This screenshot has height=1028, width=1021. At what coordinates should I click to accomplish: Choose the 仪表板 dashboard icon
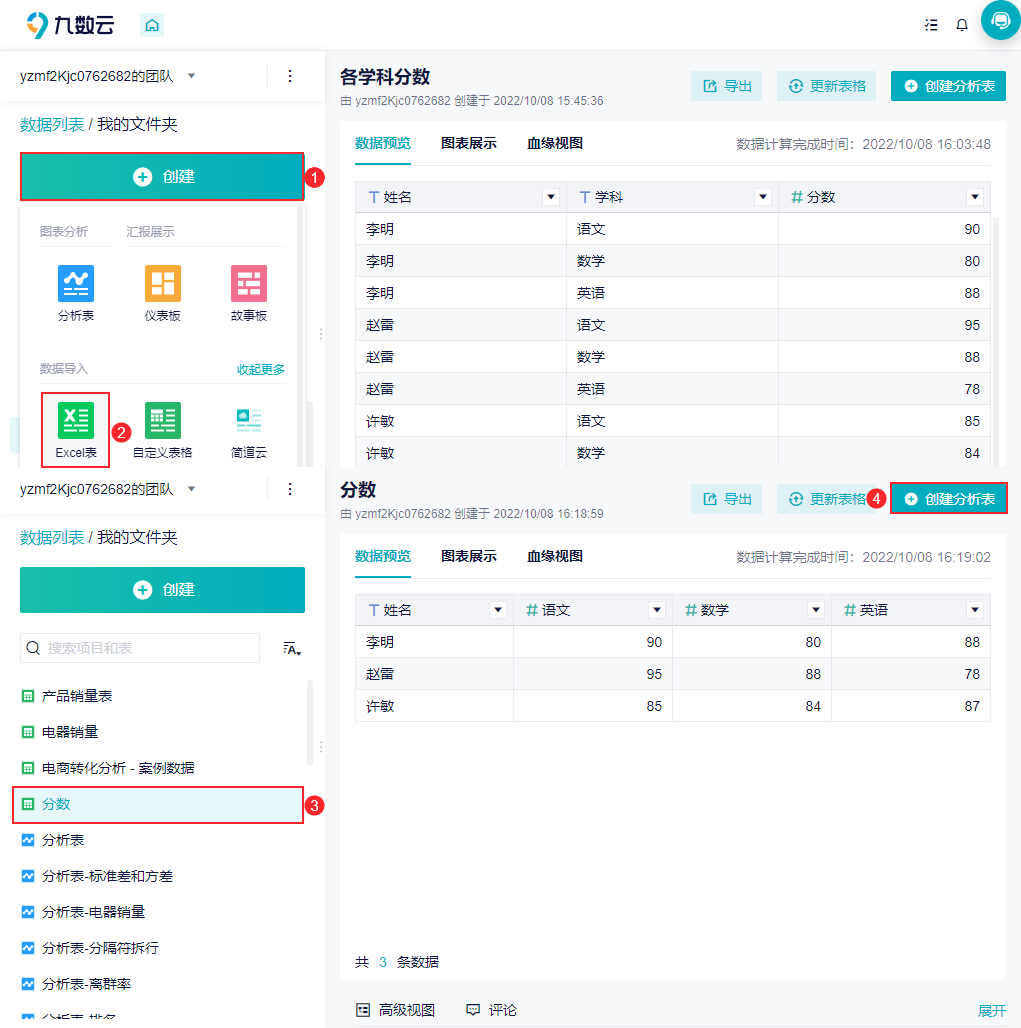pyautogui.click(x=162, y=284)
